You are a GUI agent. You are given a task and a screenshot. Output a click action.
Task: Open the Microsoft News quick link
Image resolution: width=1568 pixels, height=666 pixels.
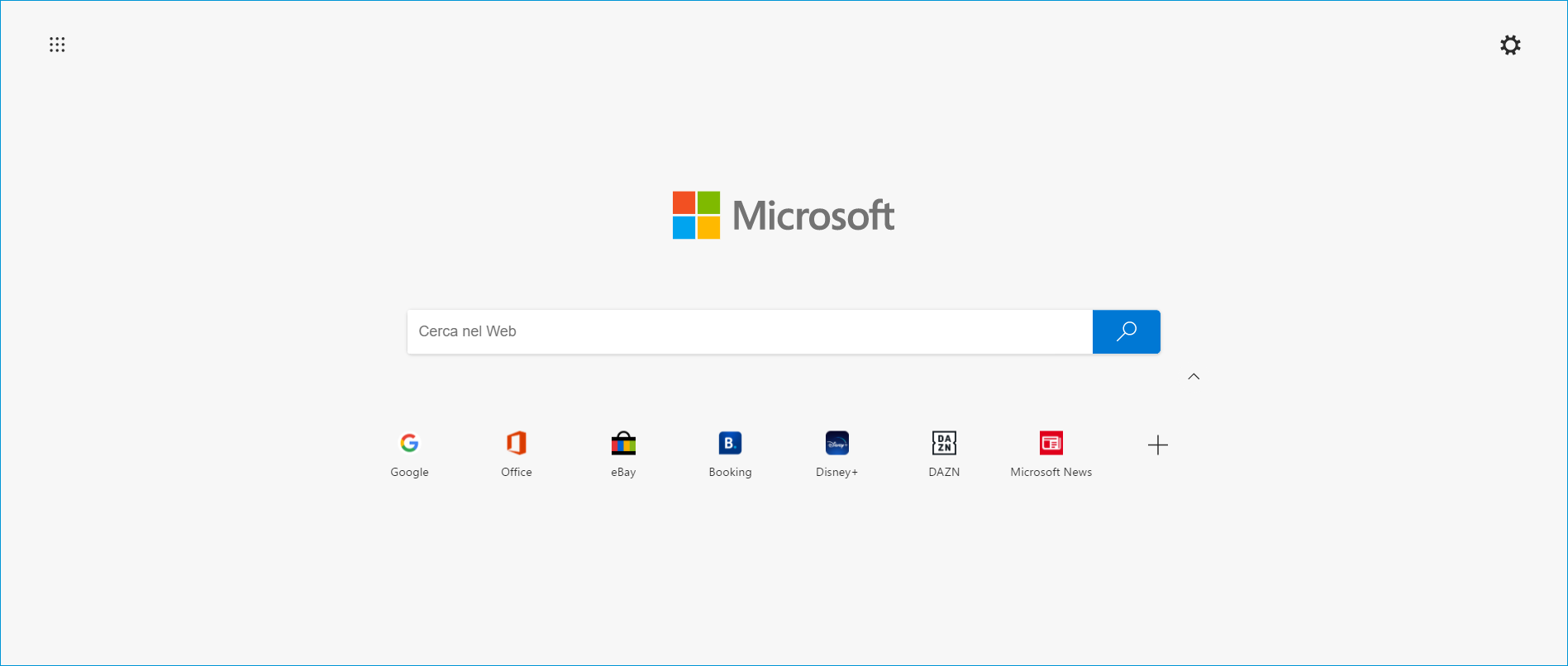pyautogui.click(x=1051, y=454)
